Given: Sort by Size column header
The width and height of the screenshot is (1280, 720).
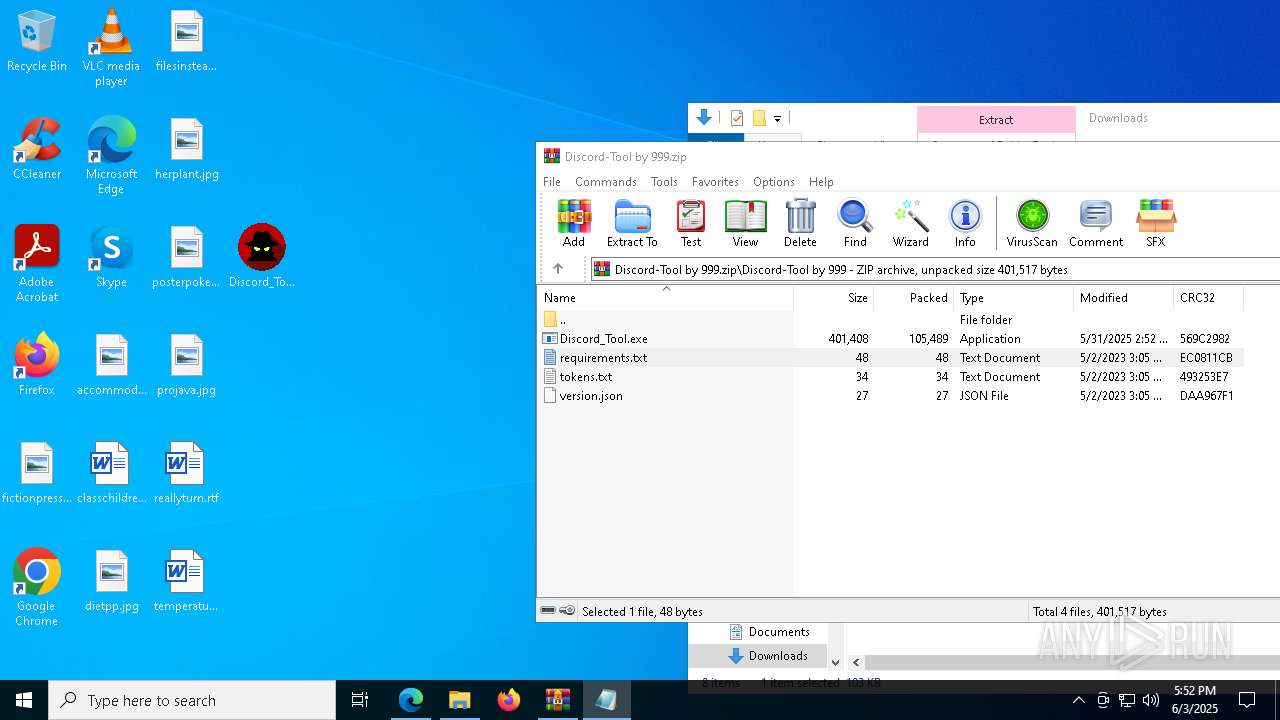Looking at the screenshot, I should point(834,298).
